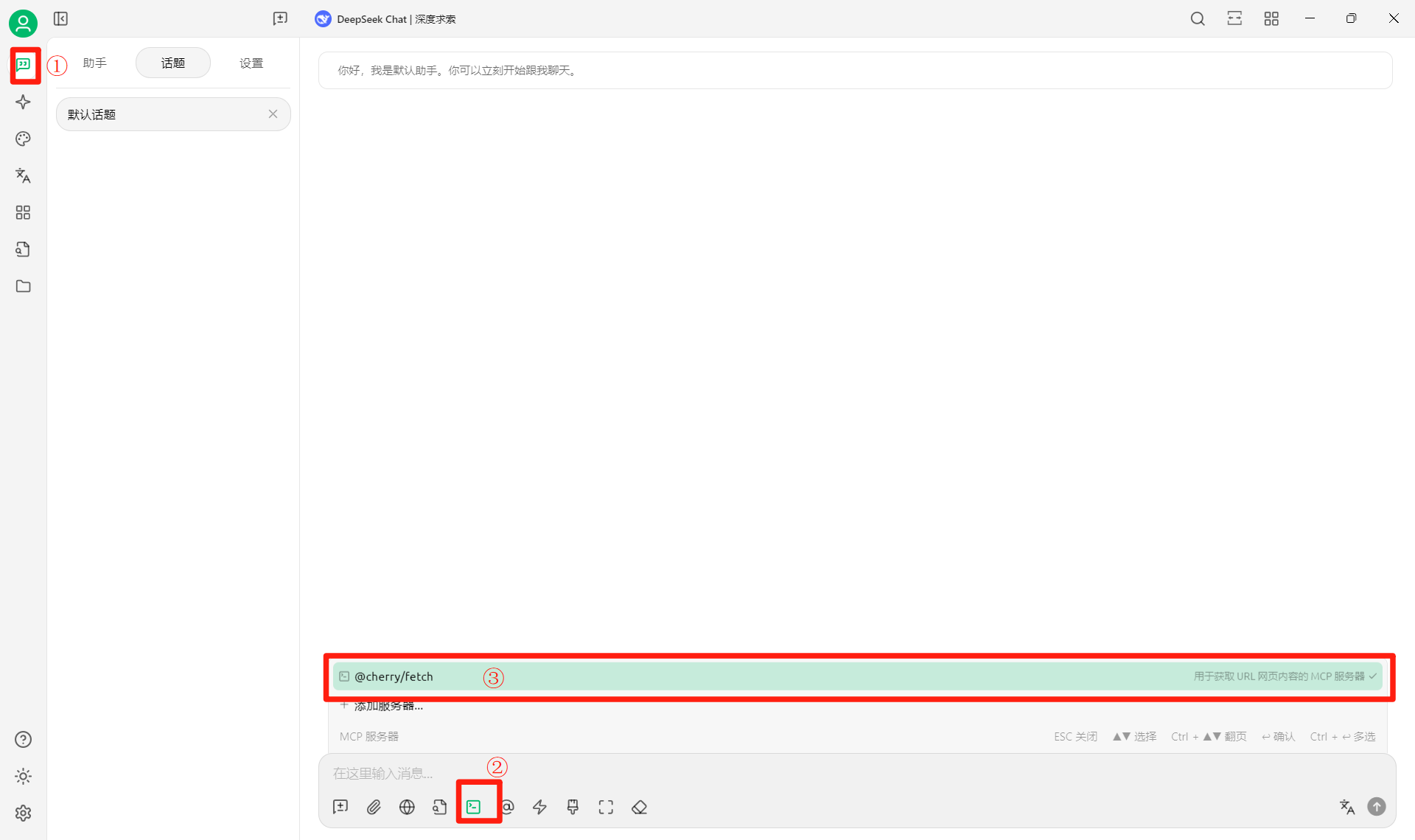The width and height of the screenshot is (1415, 840).
Task: Click the attachment paperclip icon
Action: point(374,807)
